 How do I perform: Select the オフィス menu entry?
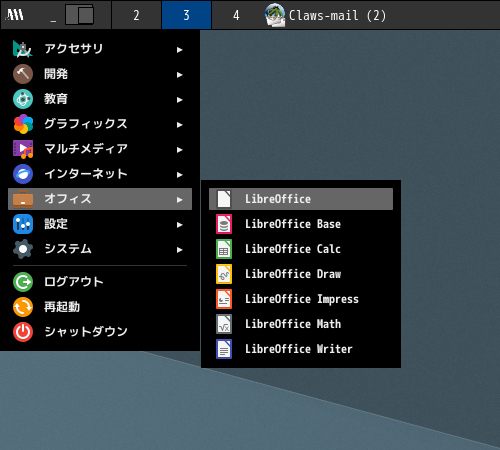(100, 199)
